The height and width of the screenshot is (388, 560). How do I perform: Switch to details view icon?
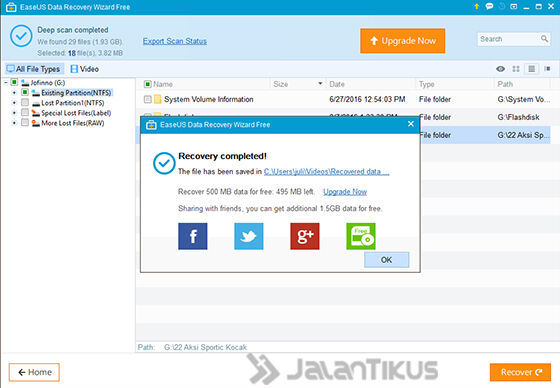547,69
